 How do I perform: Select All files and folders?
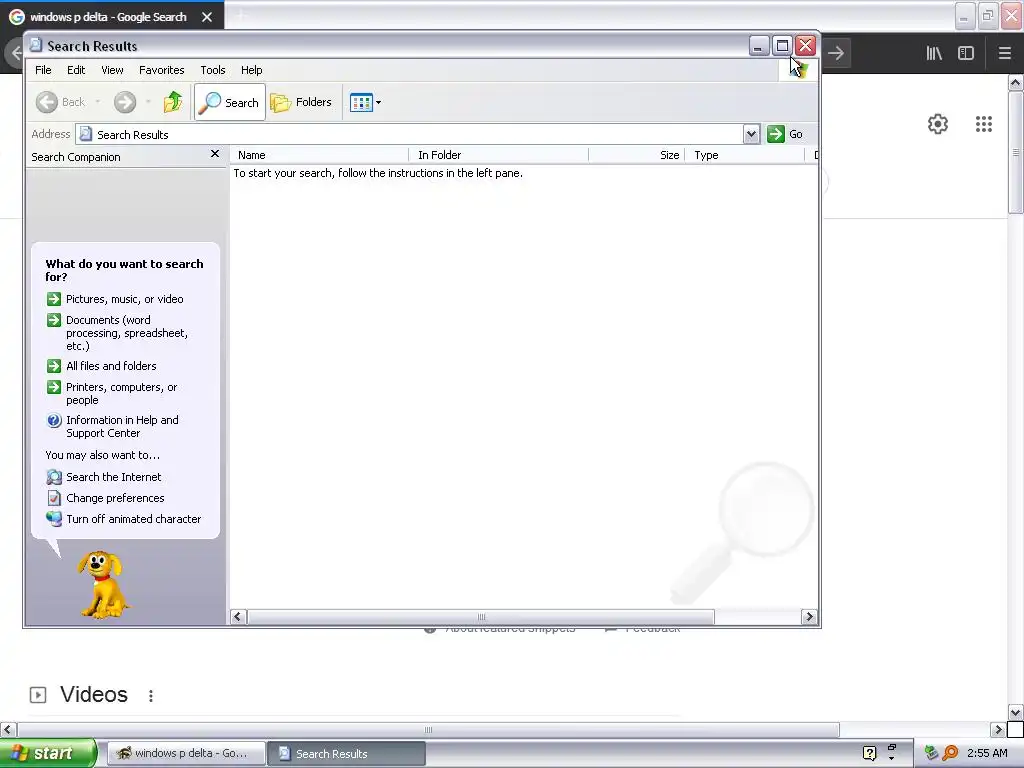(x=102, y=366)
